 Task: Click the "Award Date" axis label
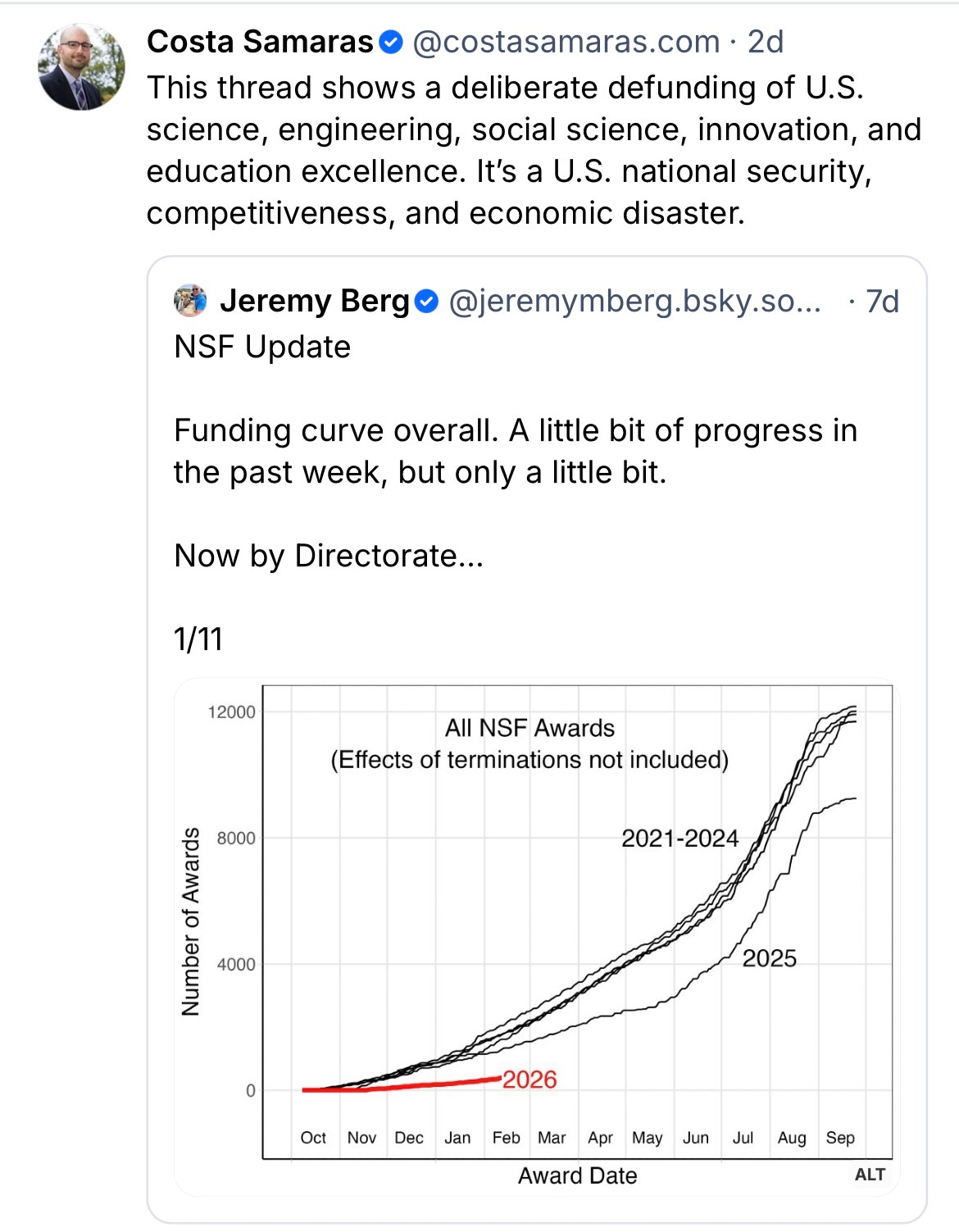pos(577,1175)
